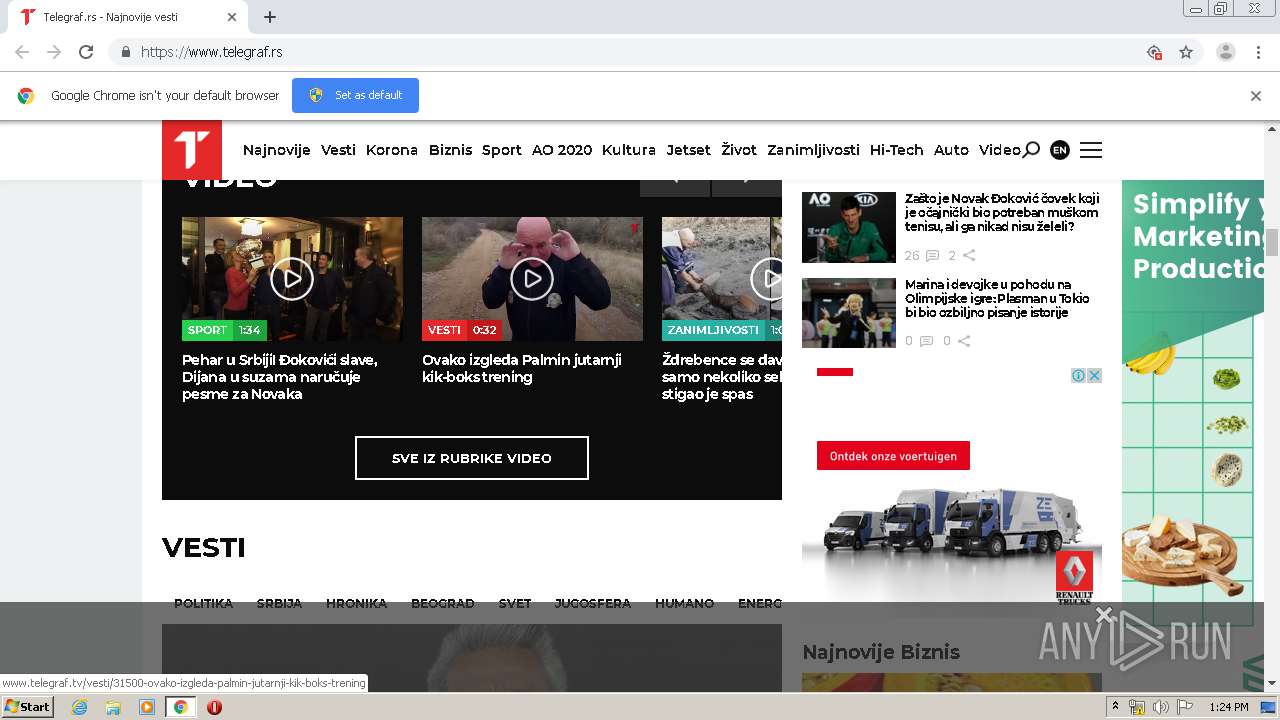Image resolution: width=1280 pixels, height=720 pixels.
Task: Close the Renault ad with X icon
Action: click(x=1094, y=376)
